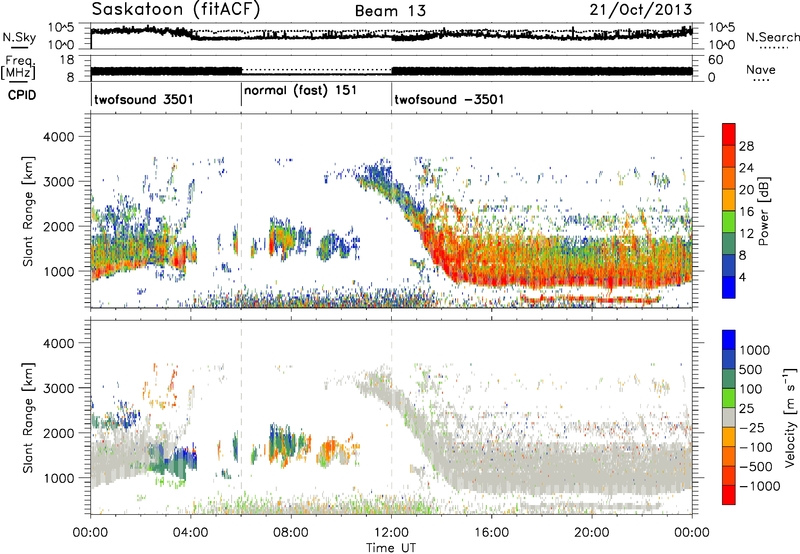The height and width of the screenshot is (554, 800).
Task: Click the '18' frequency axis tick
Action: coord(67,60)
